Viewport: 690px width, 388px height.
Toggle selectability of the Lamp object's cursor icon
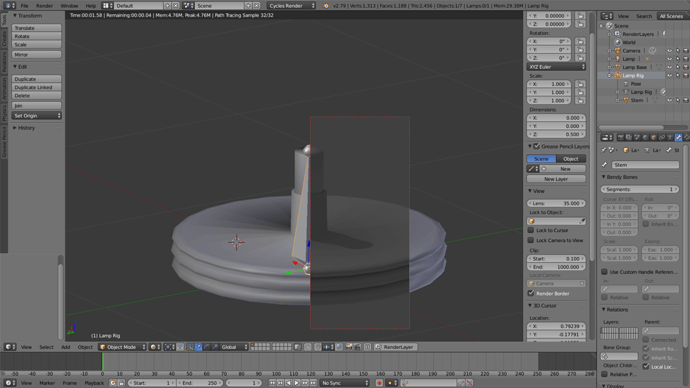tap(678, 59)
